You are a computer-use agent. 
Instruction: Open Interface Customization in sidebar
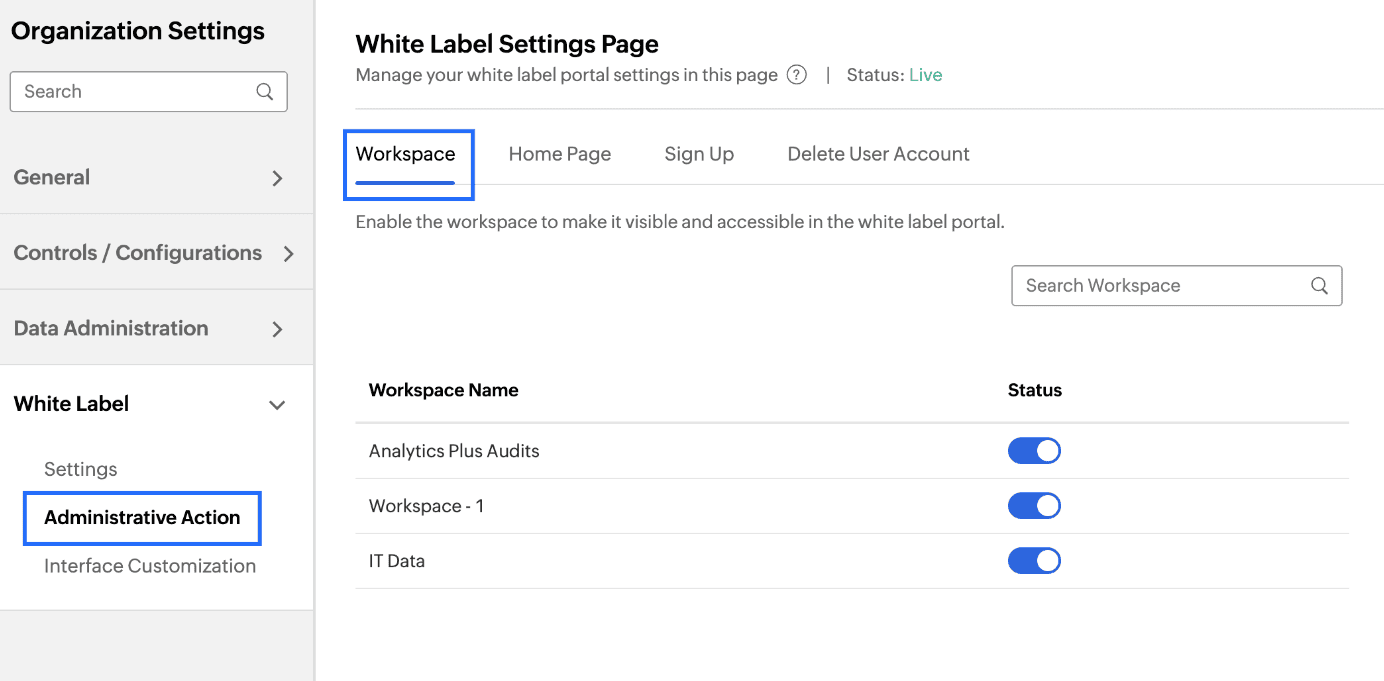(150, 566)
